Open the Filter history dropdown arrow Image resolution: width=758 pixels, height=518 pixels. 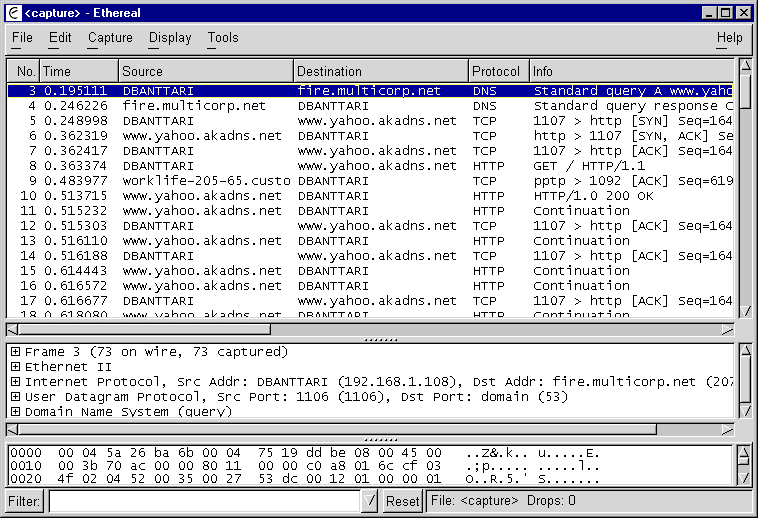[370, 501]
